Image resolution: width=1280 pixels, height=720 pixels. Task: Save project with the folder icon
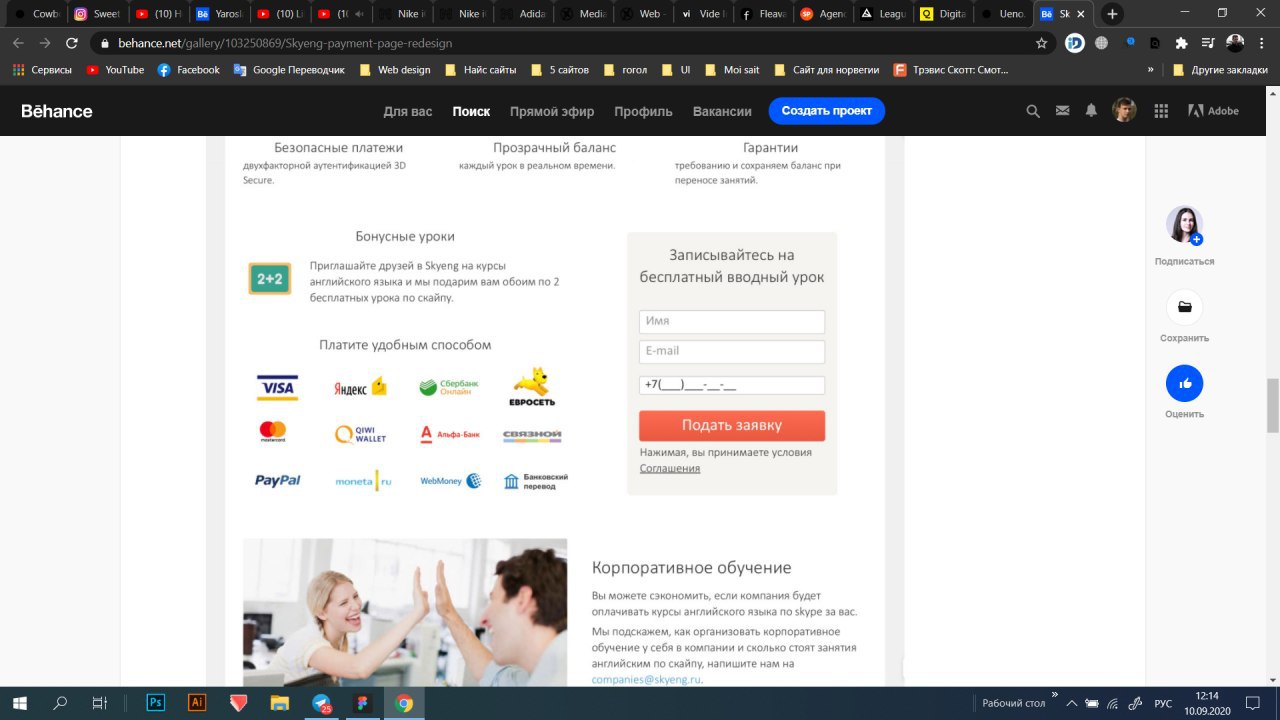point(1185,307)
